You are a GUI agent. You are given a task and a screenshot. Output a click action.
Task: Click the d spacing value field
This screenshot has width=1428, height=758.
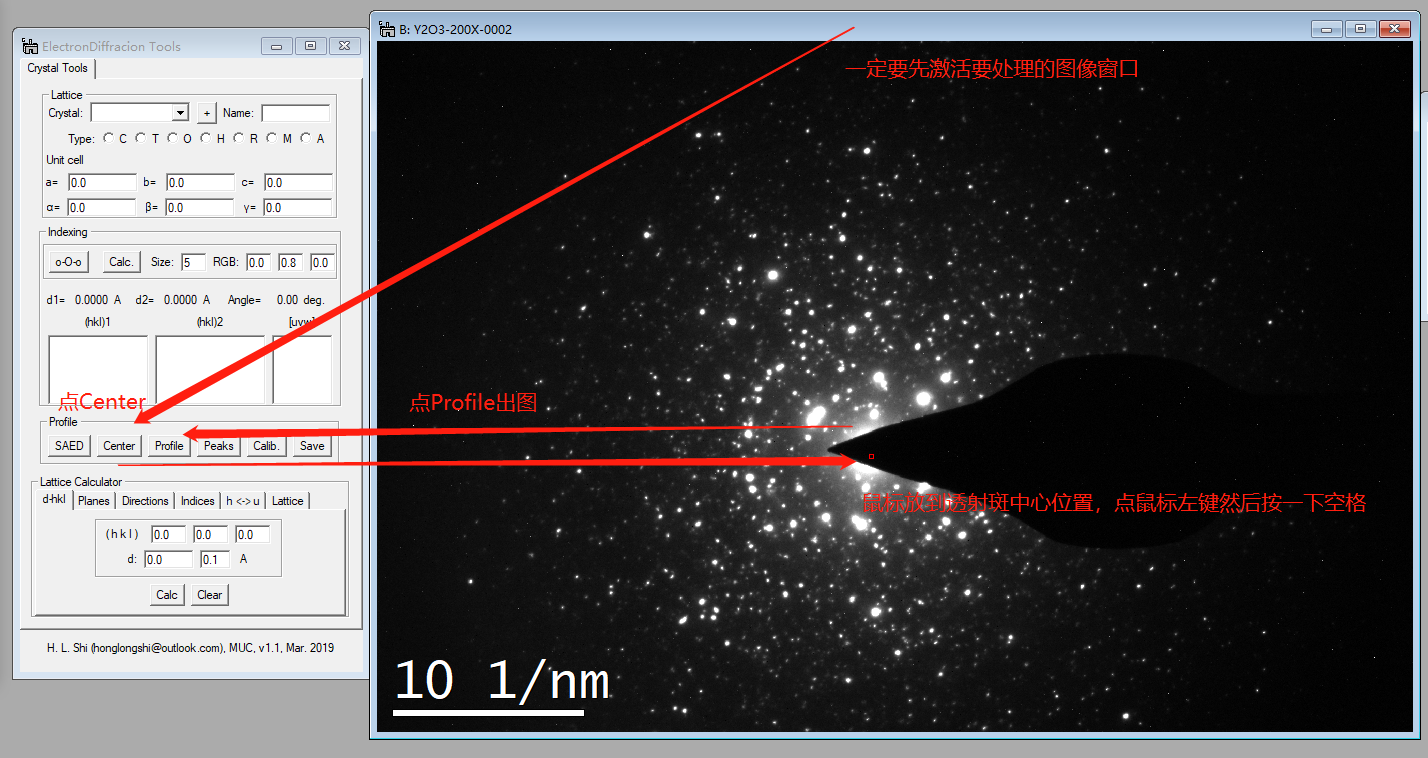point(168,560)
